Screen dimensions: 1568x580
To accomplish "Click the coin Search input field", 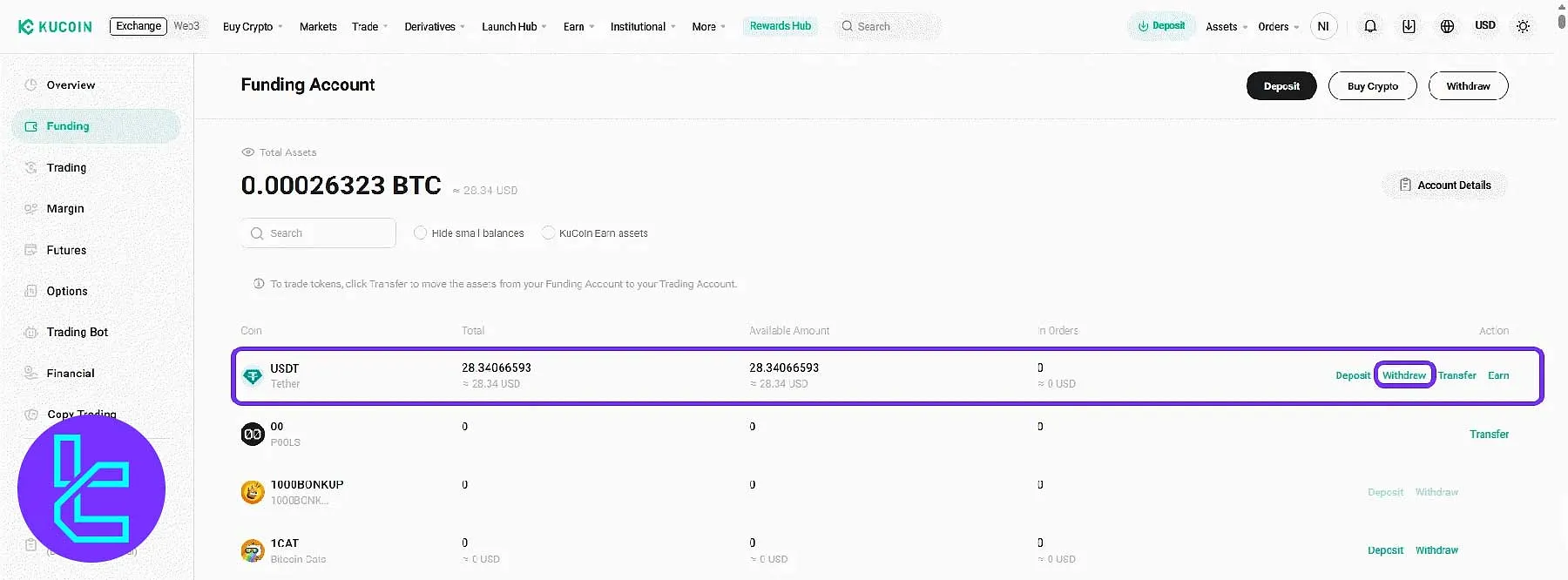I will (x=319, y=233).
